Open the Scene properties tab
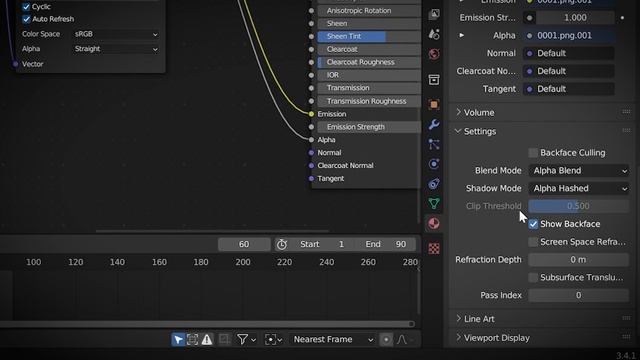 coord(434,34)
